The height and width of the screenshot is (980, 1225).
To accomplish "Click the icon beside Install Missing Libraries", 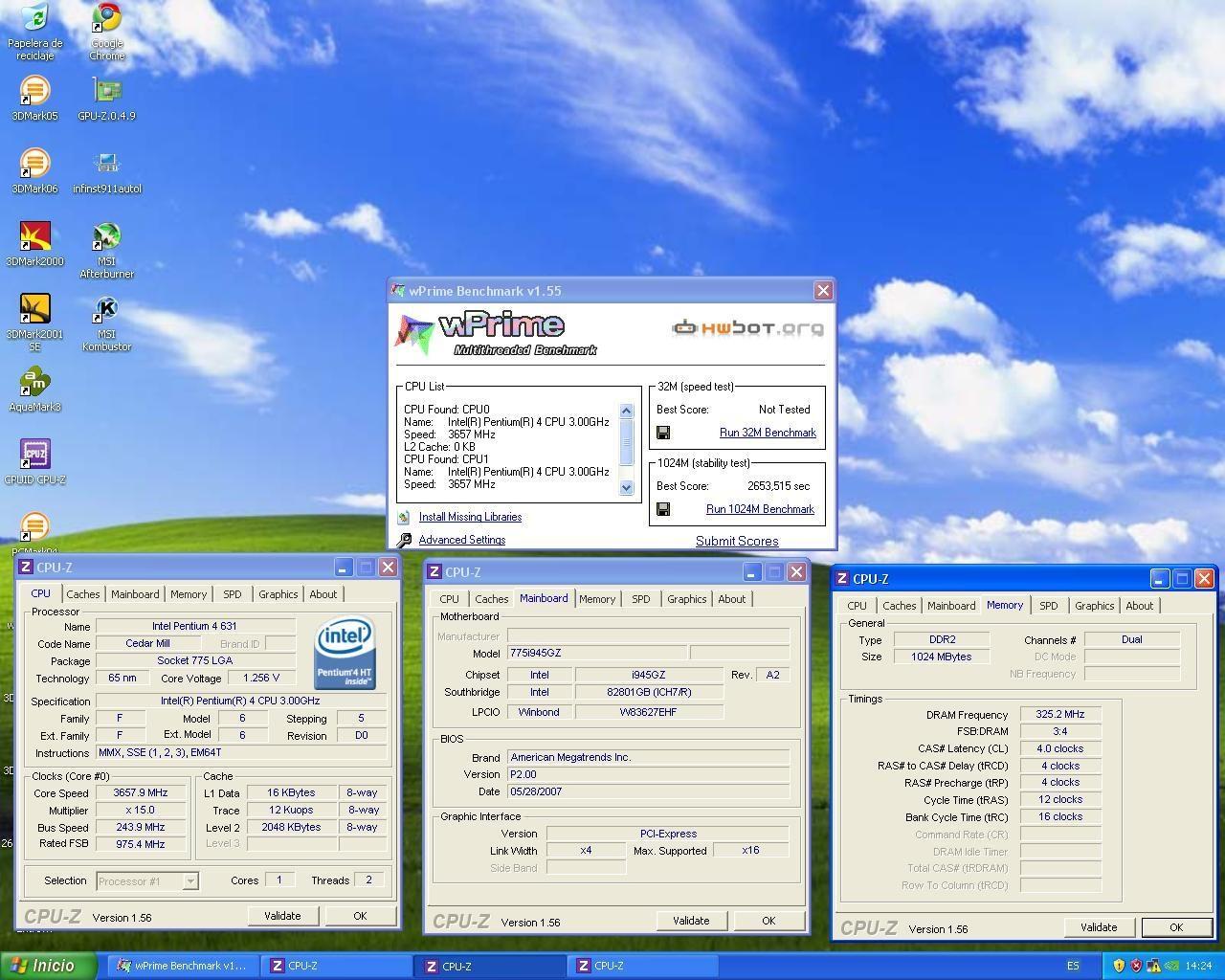I will [404, 517].
